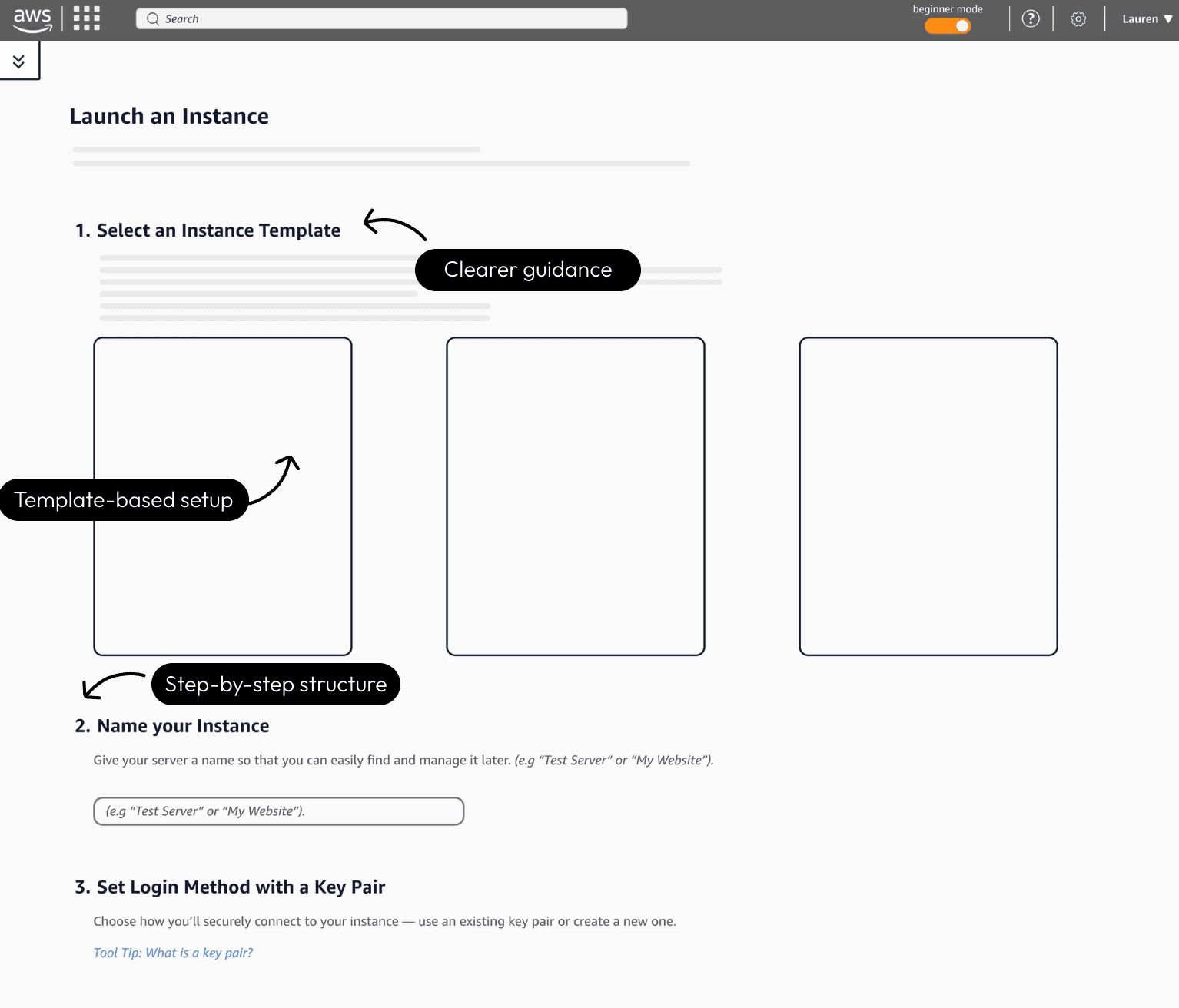Click the '3. Set Login Method with a Key Pair' heading

click(230, 887)
